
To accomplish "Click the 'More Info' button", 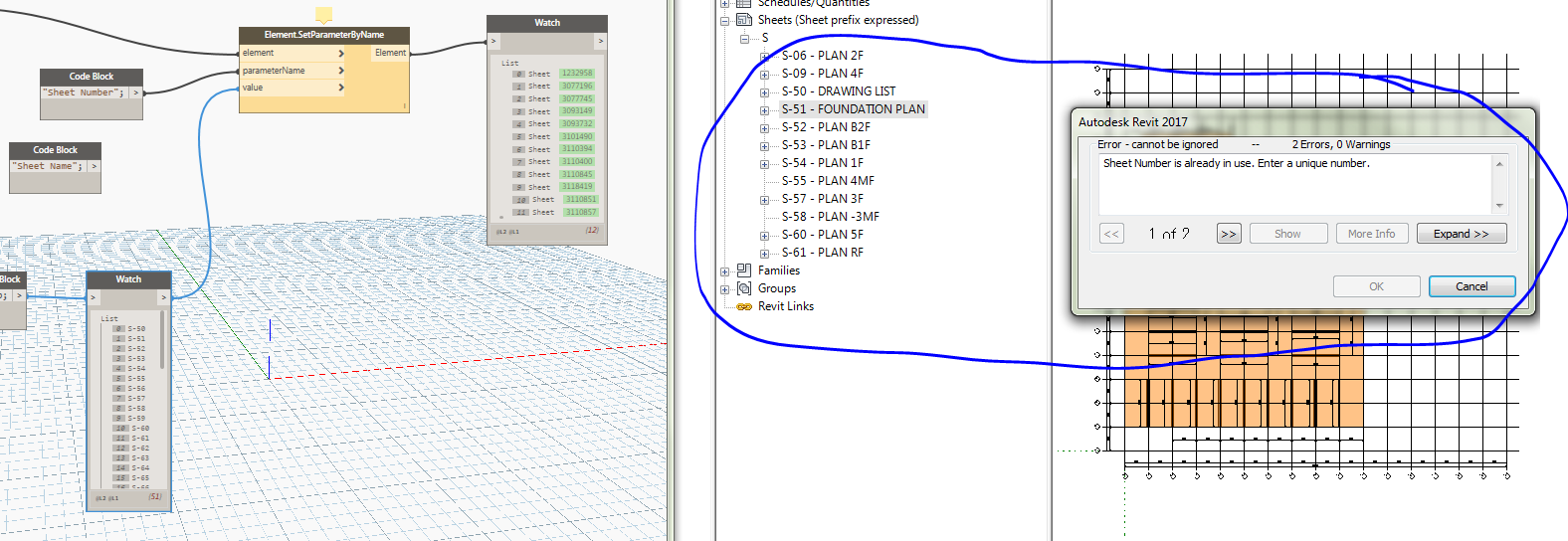I will (x=1371, y=234).
